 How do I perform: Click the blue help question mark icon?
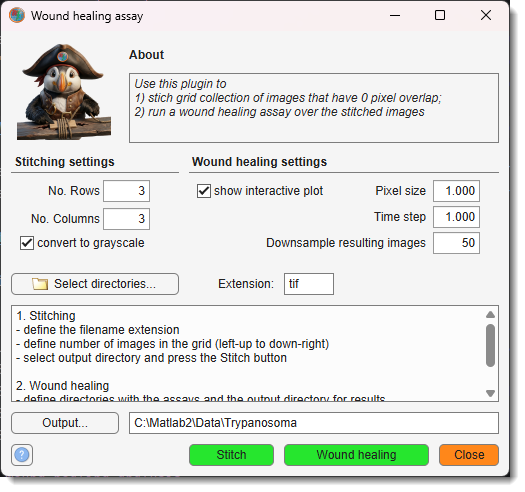(22, 455)
